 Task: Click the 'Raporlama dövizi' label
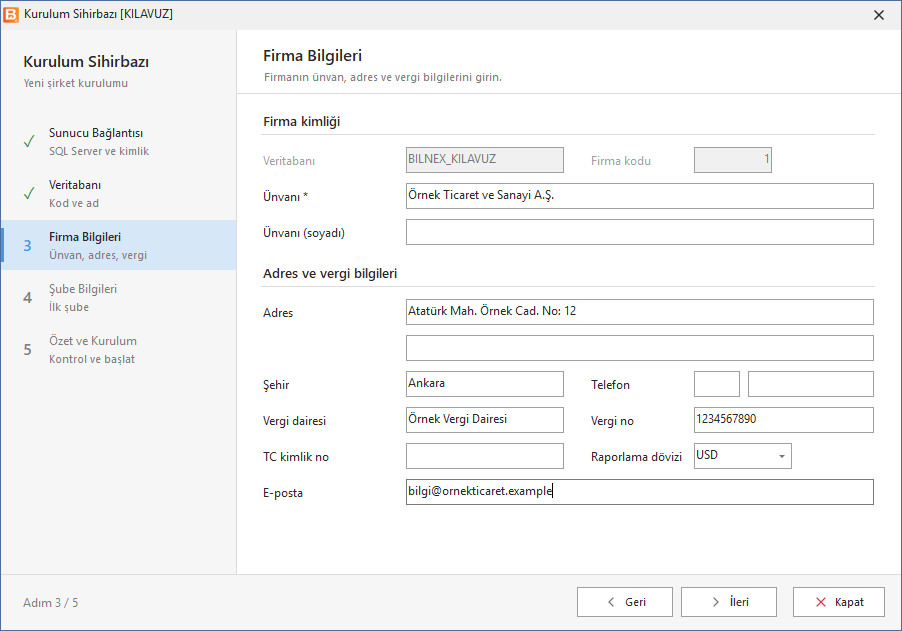(636, 457)
